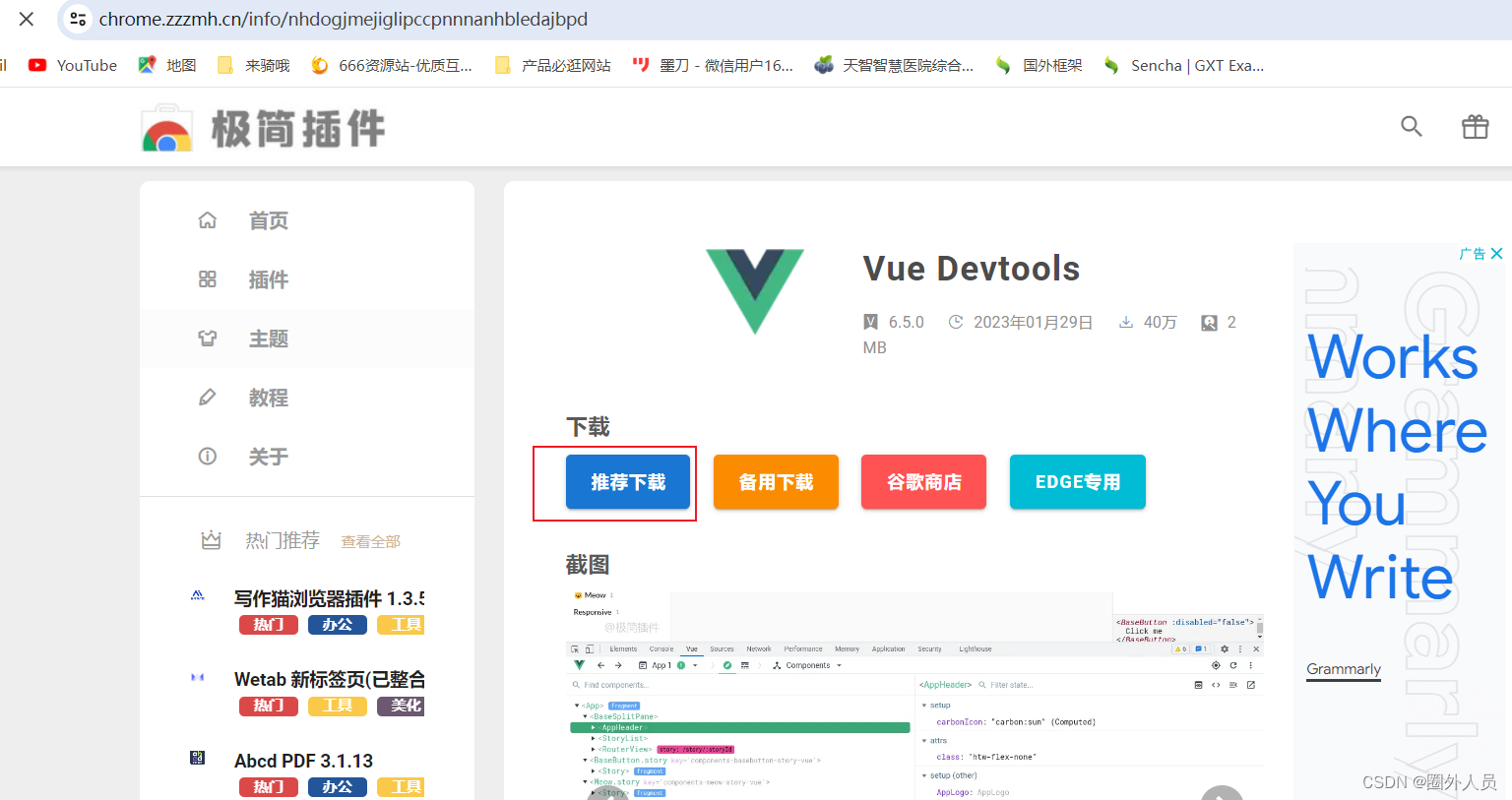1512x800 pixels.
Task: Click the home icon beside 首页
Action: click(x=207, y=220)
